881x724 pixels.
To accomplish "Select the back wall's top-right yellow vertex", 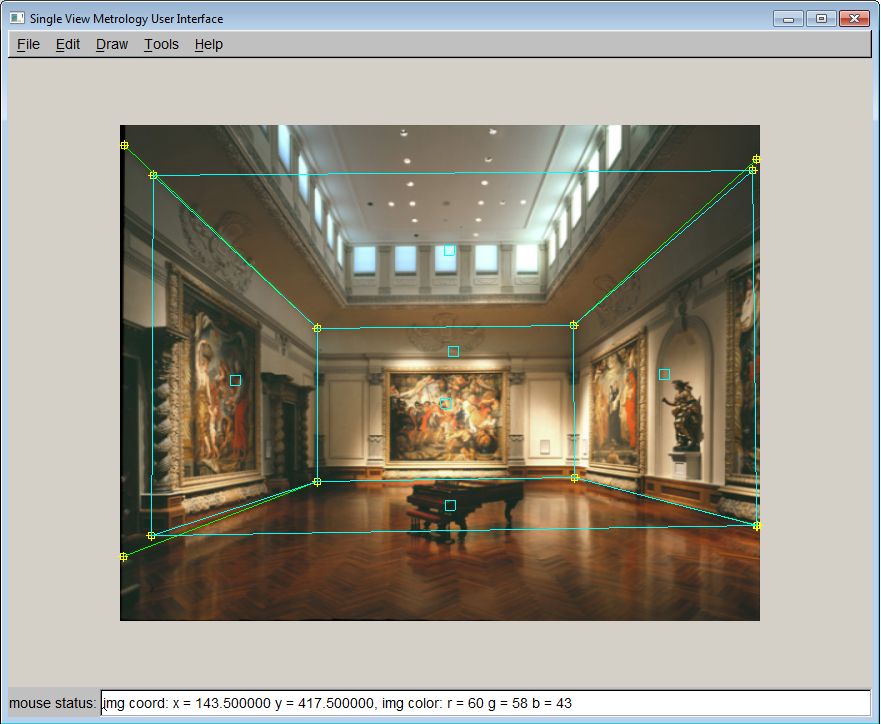I will (x=574, y=325).
